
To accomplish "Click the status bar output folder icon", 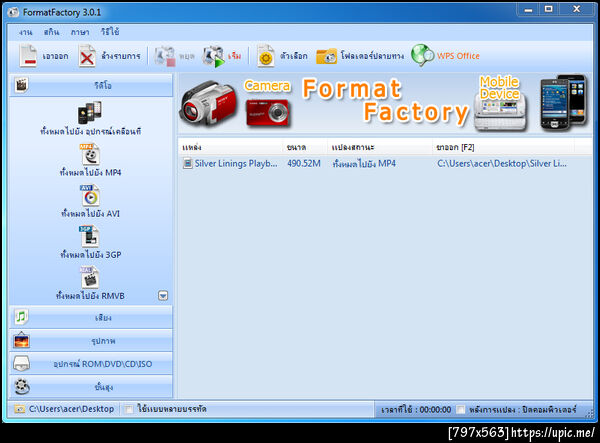I will (x=19, y=409).
